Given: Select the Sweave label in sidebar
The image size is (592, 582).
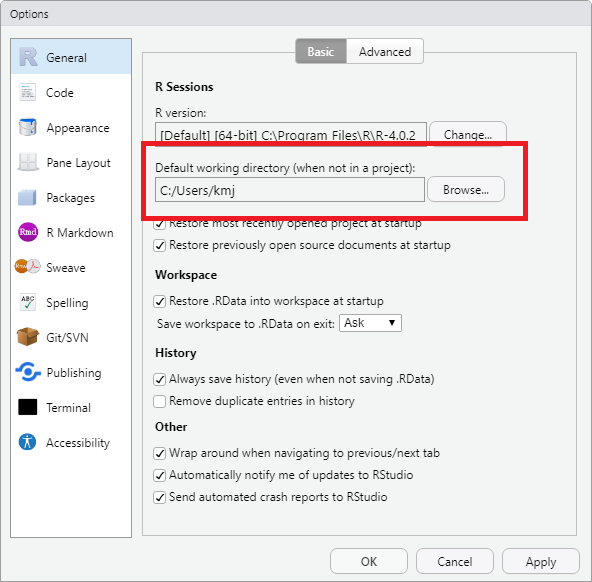Looking at the screenshot, I should coord(66,268).
